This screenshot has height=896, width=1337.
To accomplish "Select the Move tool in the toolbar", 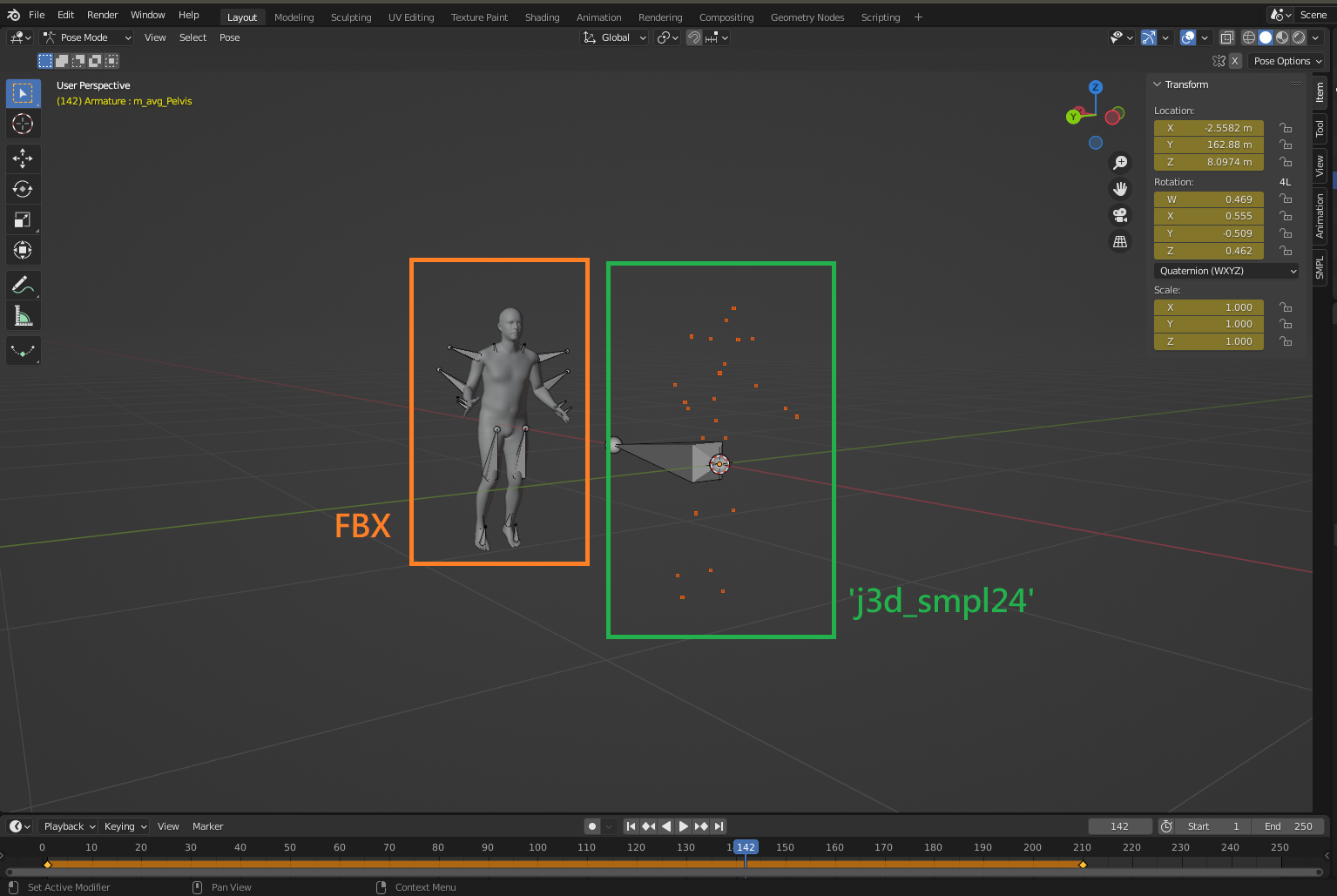I will [x=23, y=158].
